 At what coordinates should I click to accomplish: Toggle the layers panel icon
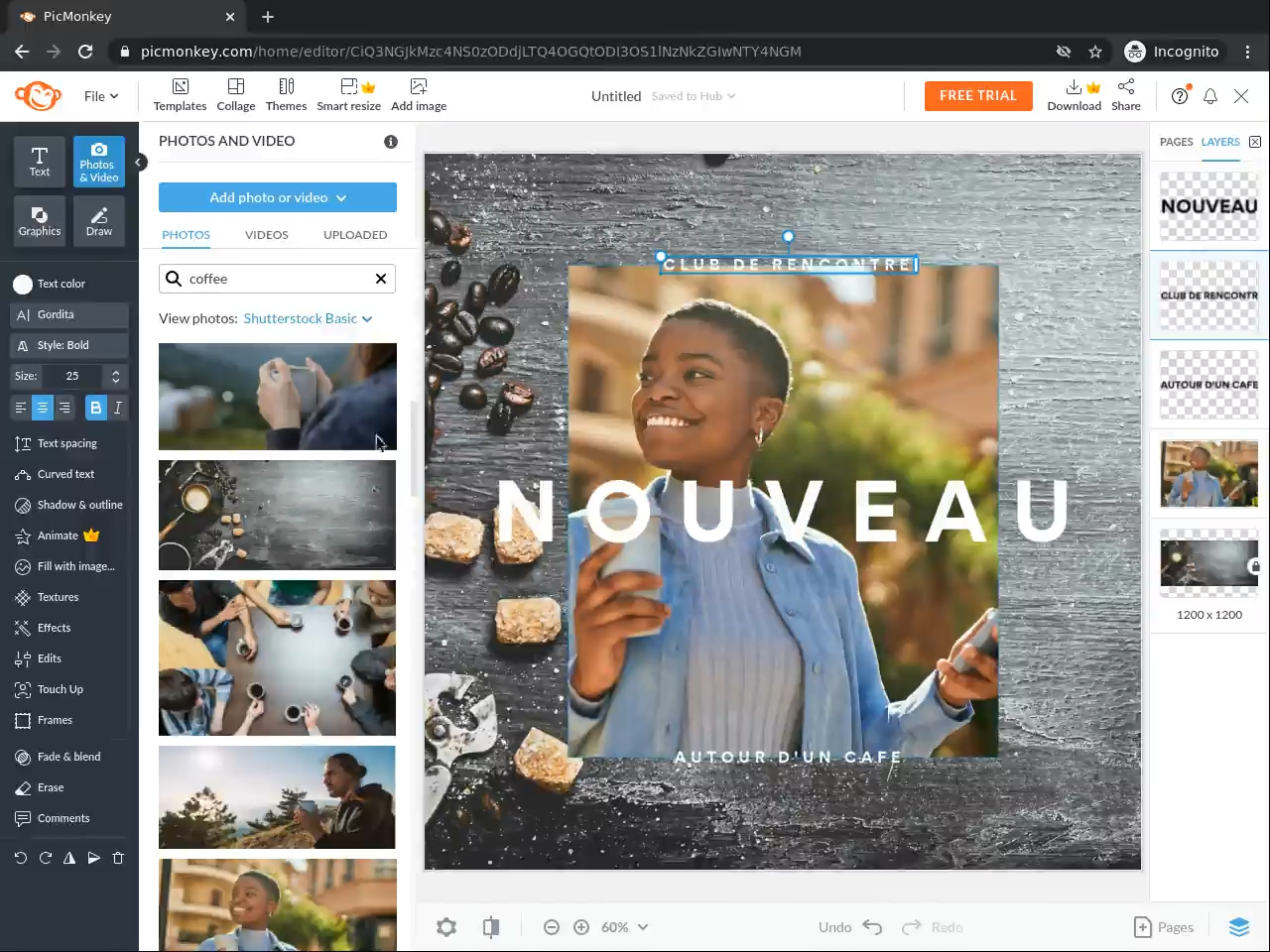point(1239,927)
